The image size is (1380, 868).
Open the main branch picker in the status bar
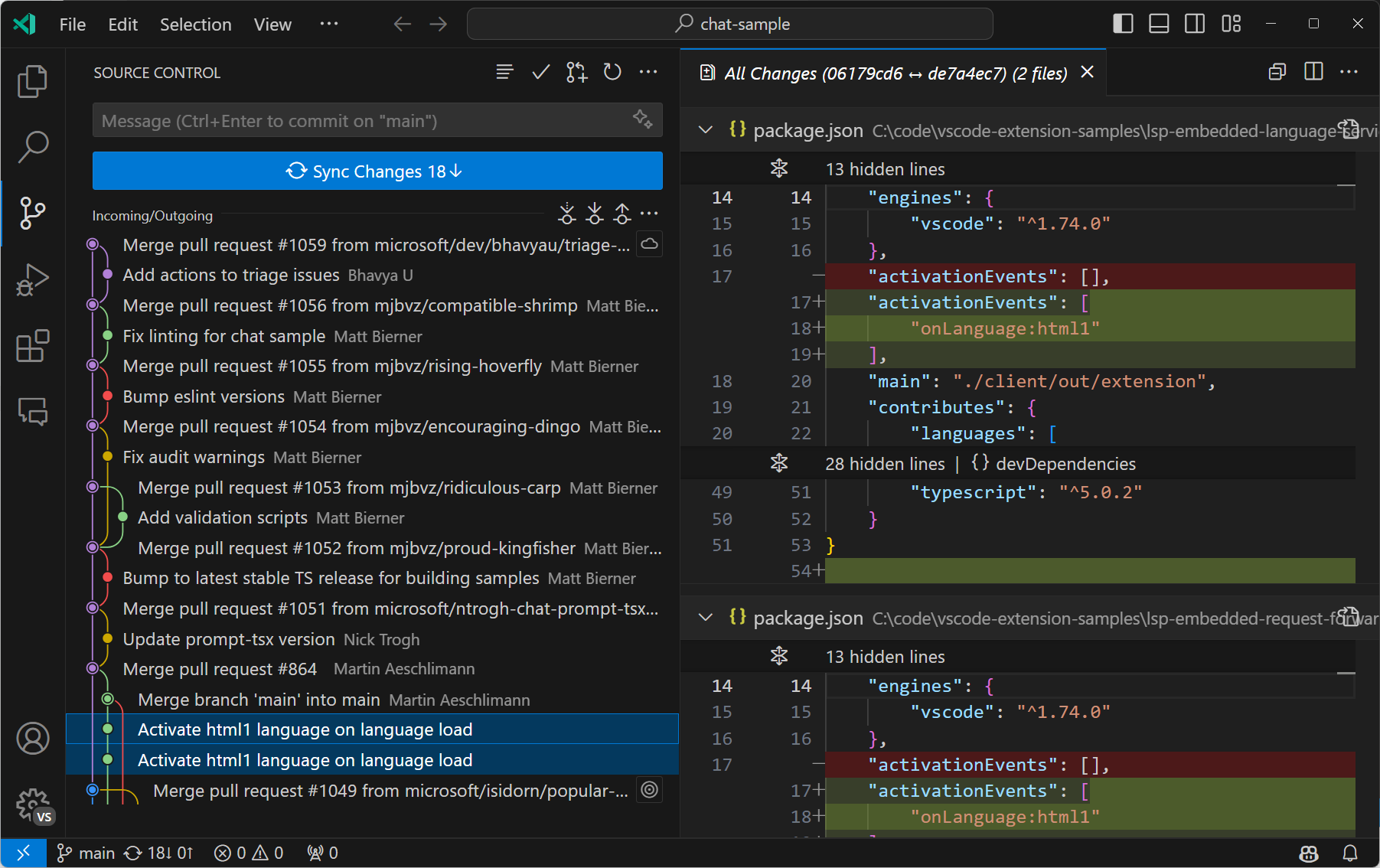tap(85, 852)
